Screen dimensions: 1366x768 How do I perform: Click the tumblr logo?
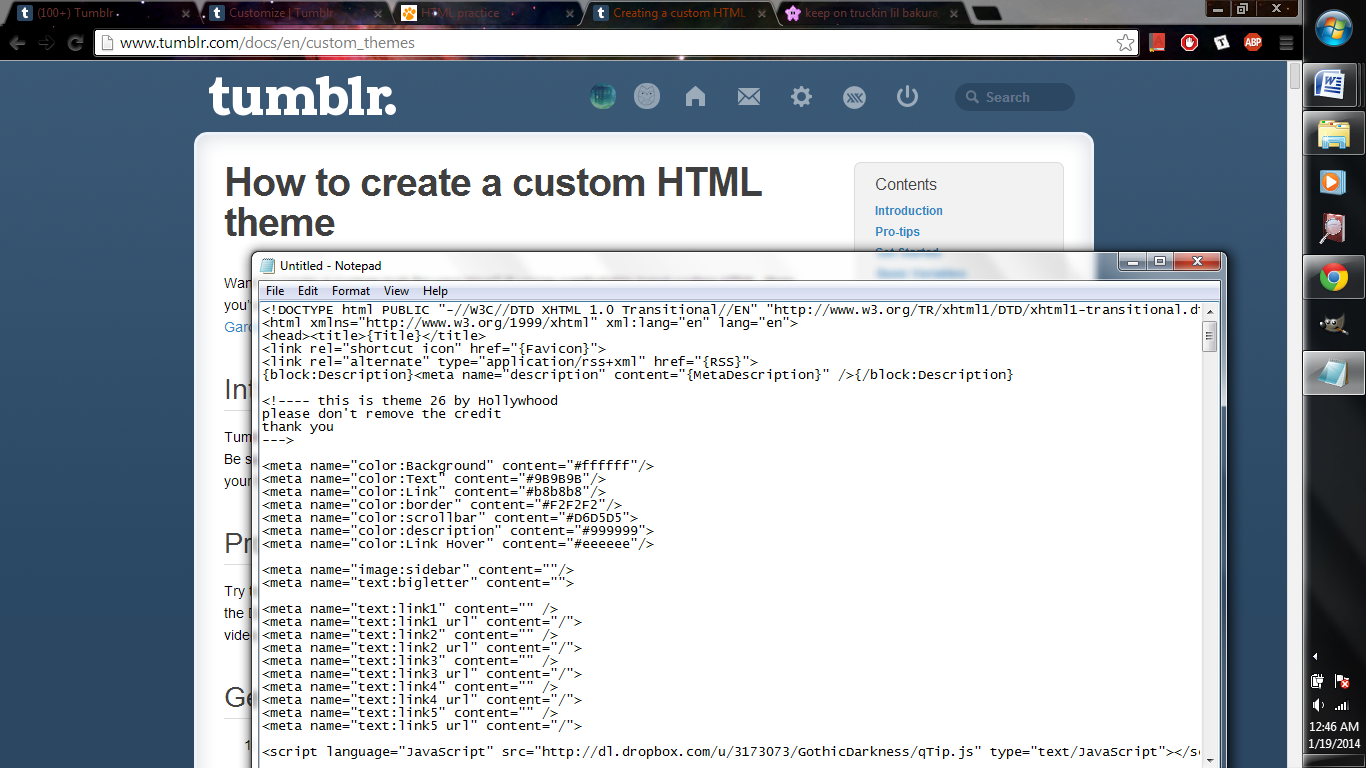click(x=302, y=97)
